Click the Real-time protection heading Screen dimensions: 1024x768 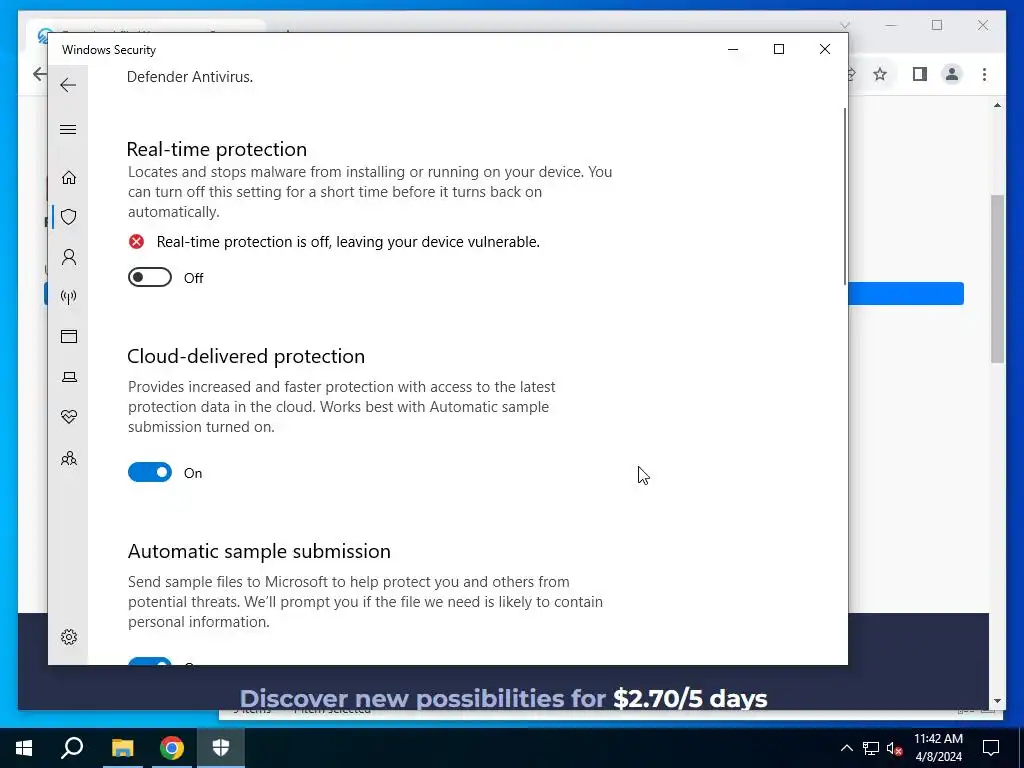(216, 149)
